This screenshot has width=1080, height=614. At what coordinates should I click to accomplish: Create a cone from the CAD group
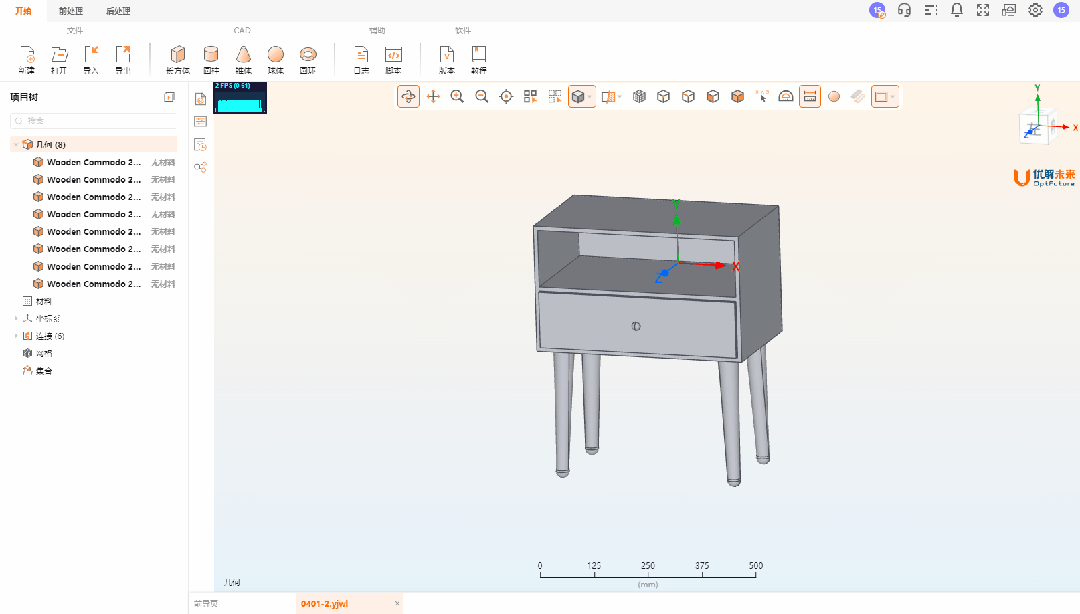click(243, 54)
